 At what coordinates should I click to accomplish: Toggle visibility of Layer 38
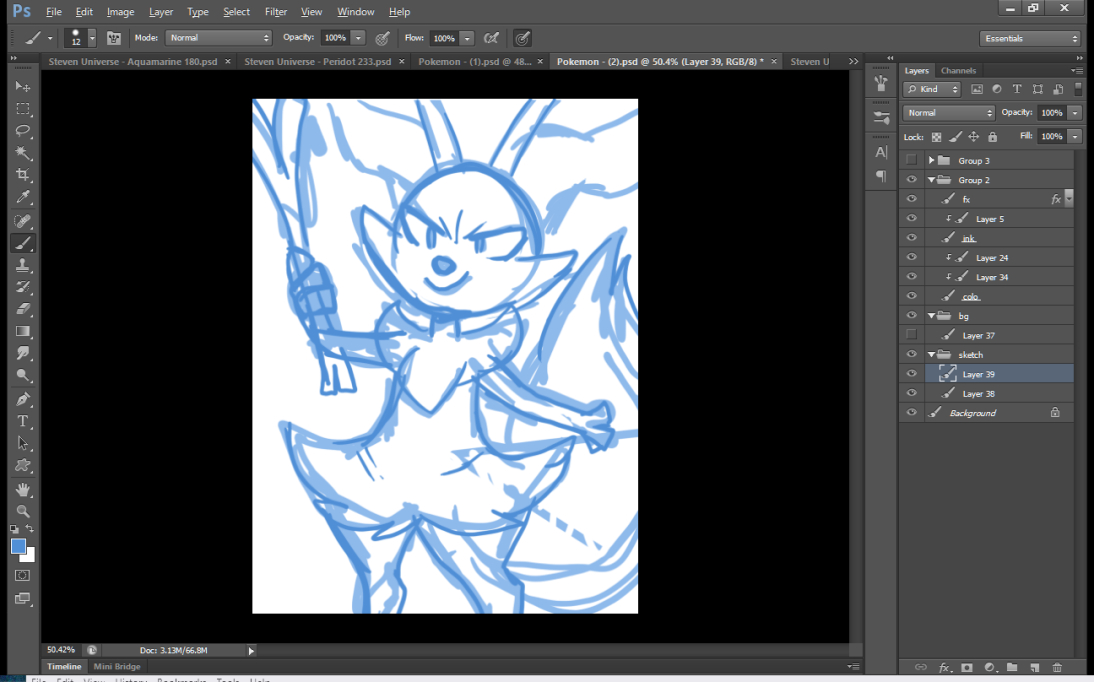911,394
